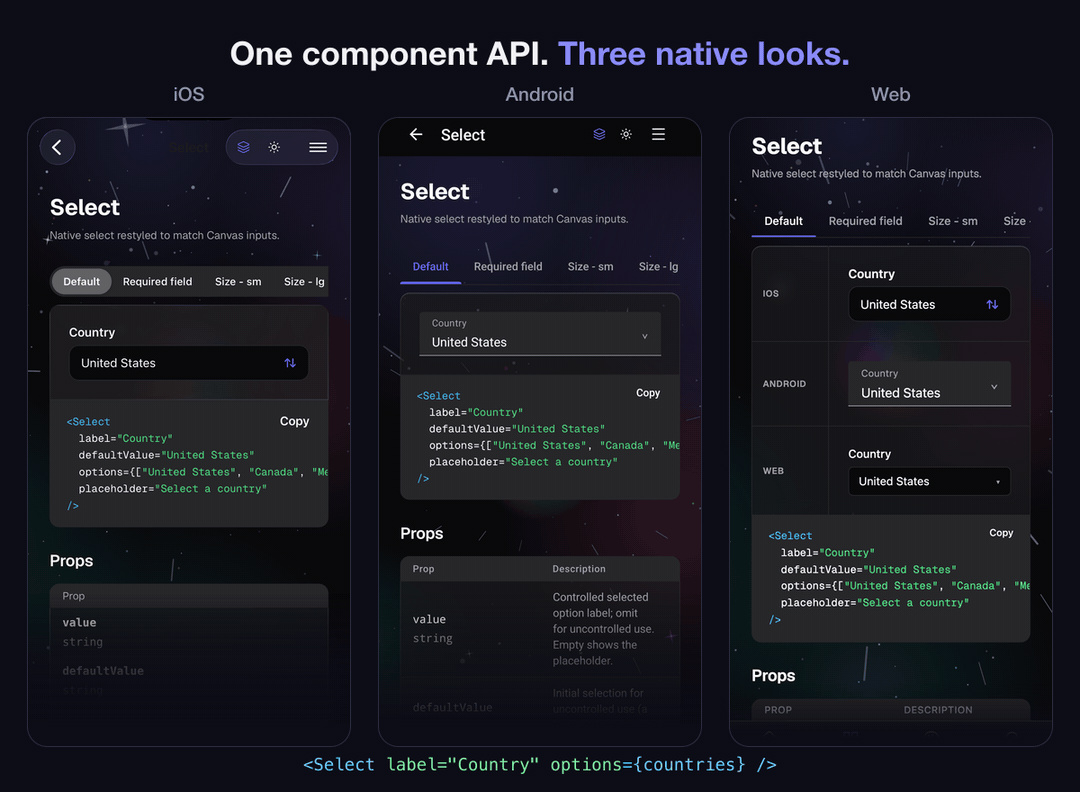
Task: Open the Web panel ANDROID-row Country dropdown
Action: (x=929, y=384)
